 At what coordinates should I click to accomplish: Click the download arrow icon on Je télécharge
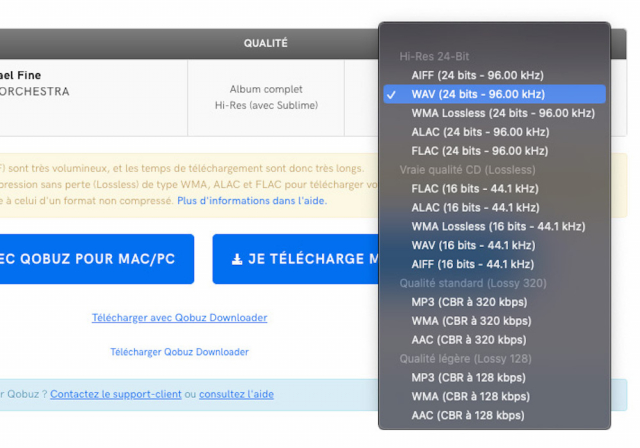(237, 259)
